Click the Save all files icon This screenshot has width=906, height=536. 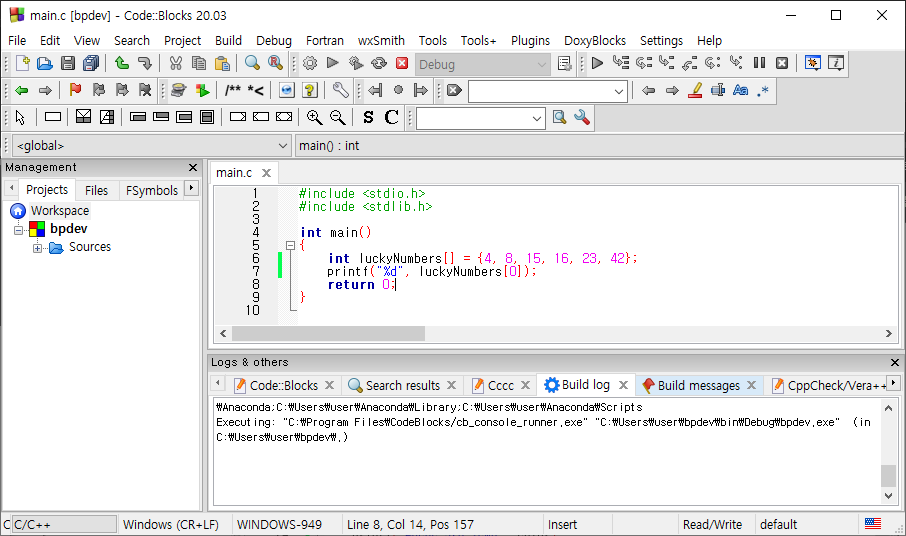tap(91, 63)
